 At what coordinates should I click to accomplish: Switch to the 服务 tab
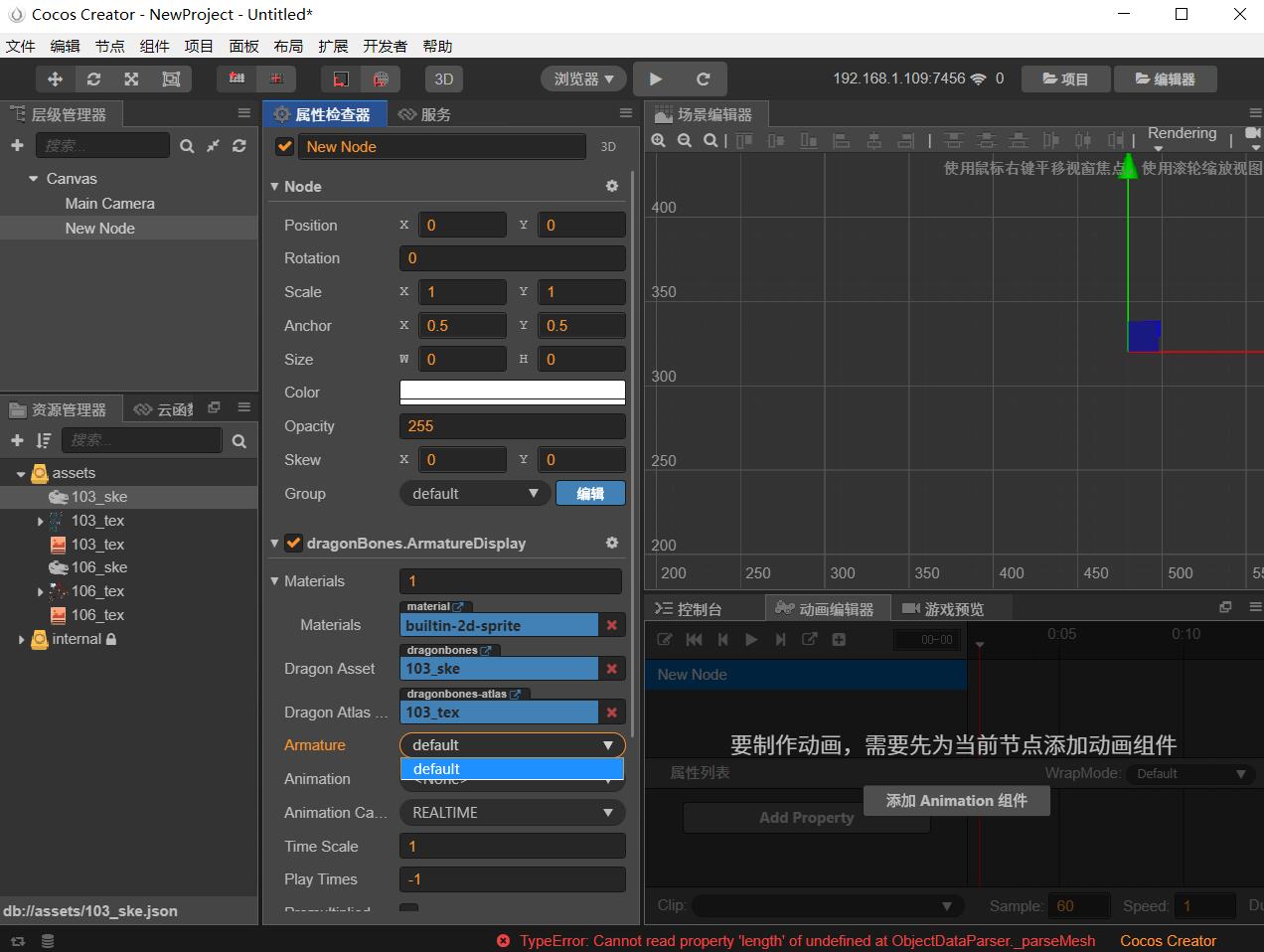tap(424, 114)
